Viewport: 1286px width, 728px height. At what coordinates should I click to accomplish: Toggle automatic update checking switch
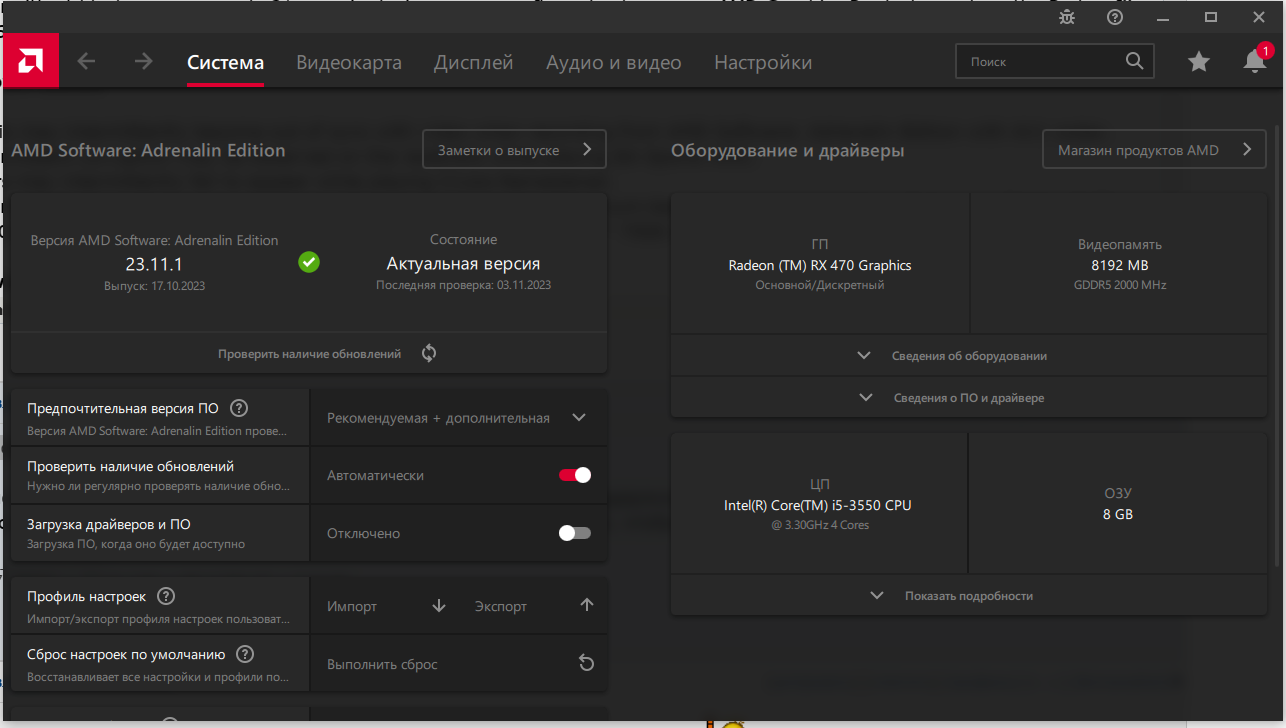pyautogui.click(x=575, y=475)
